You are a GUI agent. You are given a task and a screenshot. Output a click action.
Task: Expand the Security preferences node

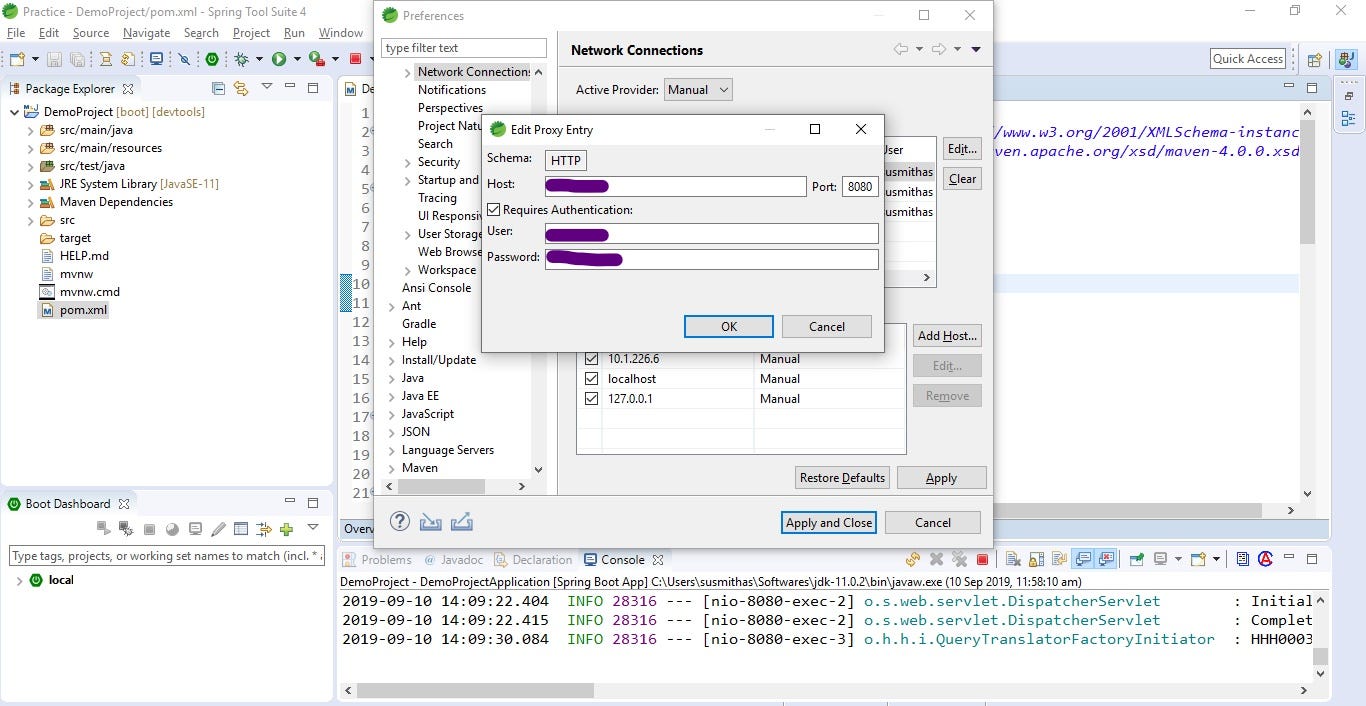pos(408,162)
